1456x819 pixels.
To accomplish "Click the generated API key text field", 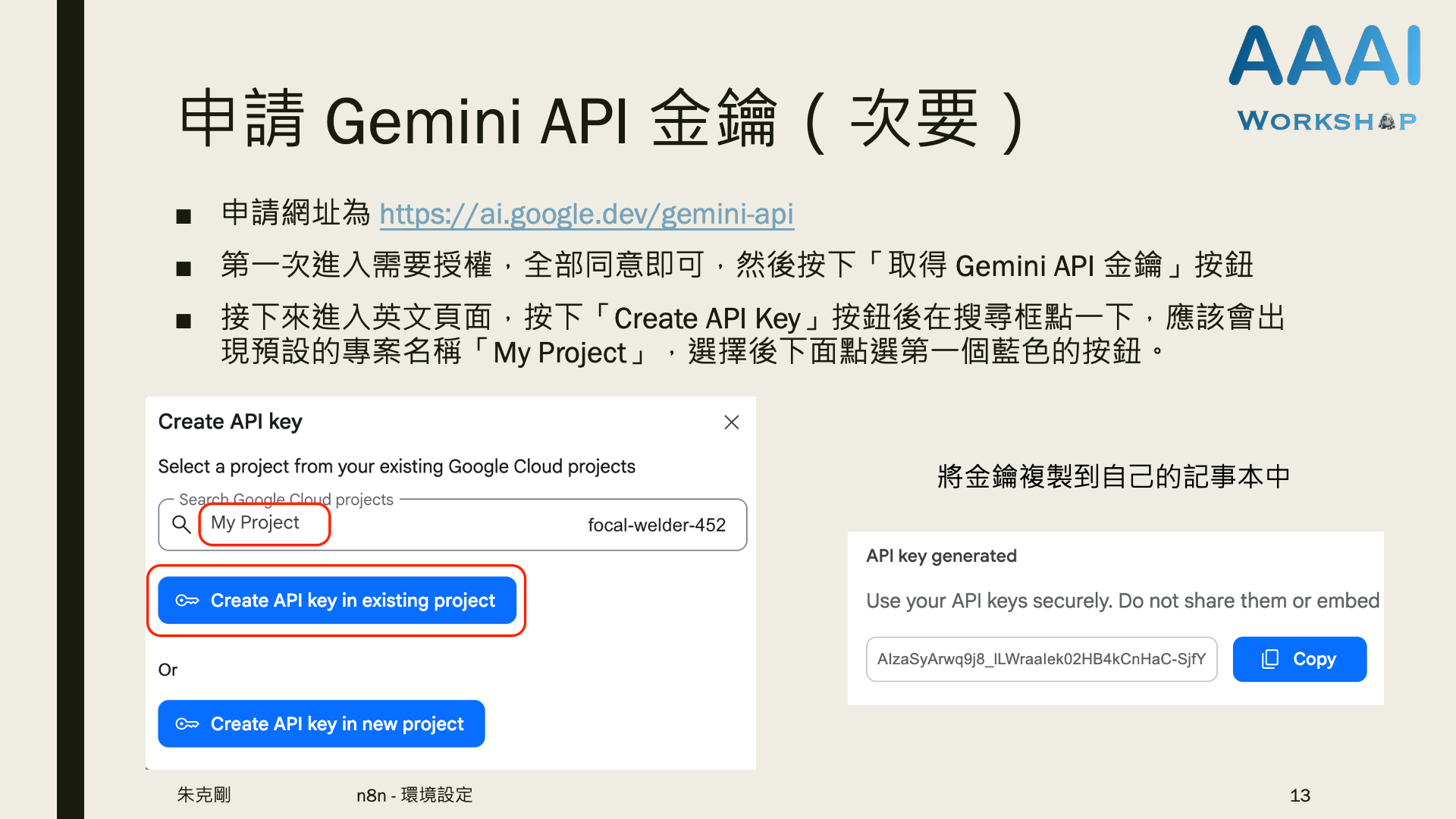I will click(1040, 659).
